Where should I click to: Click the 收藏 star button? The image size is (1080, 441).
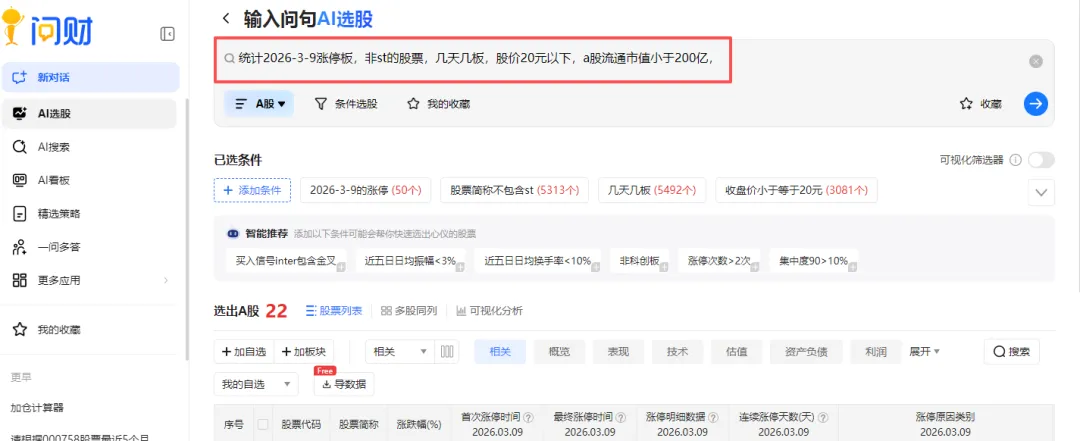(980, 104)
